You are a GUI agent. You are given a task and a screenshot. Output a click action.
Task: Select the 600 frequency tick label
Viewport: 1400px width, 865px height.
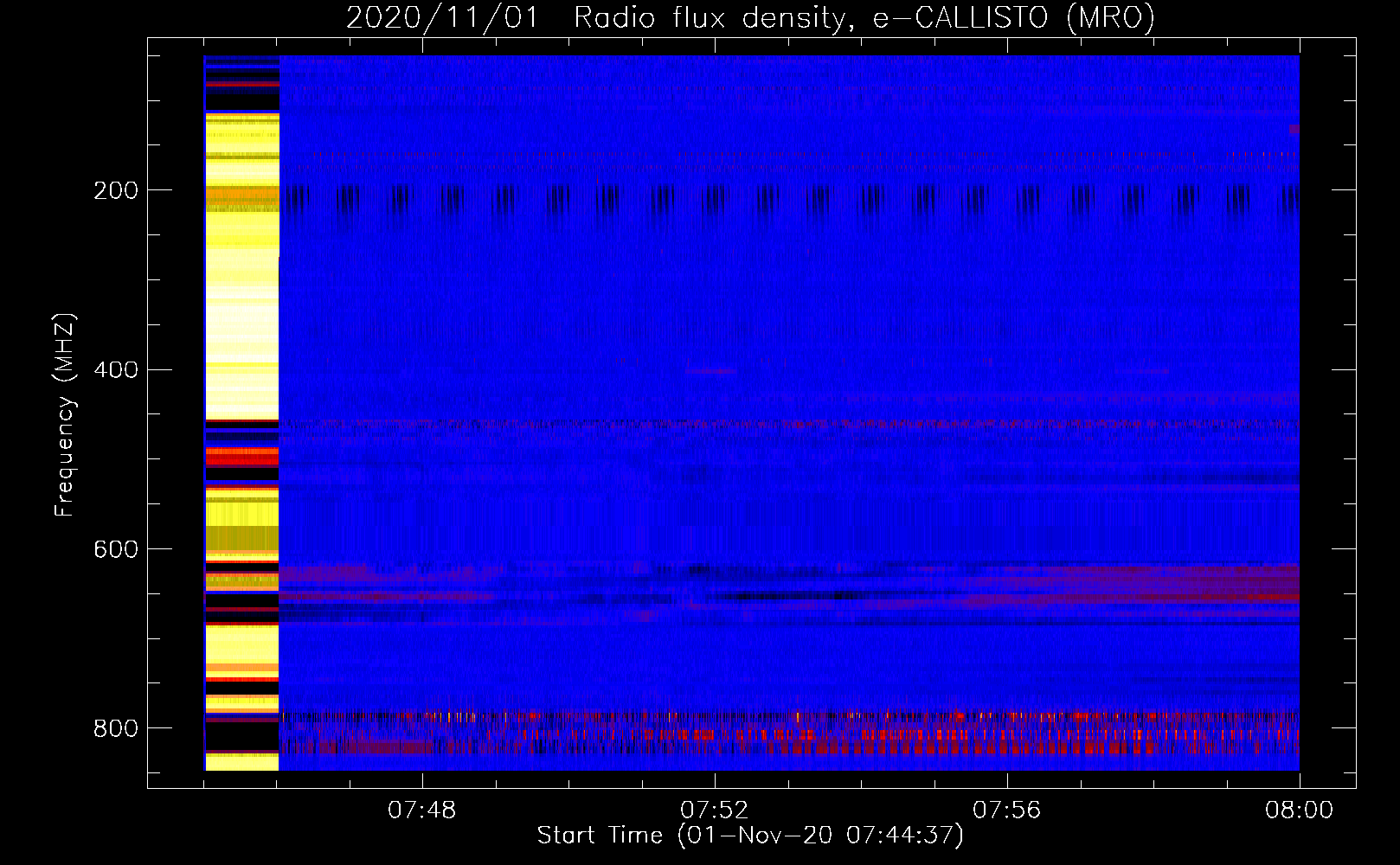point(116,549)
